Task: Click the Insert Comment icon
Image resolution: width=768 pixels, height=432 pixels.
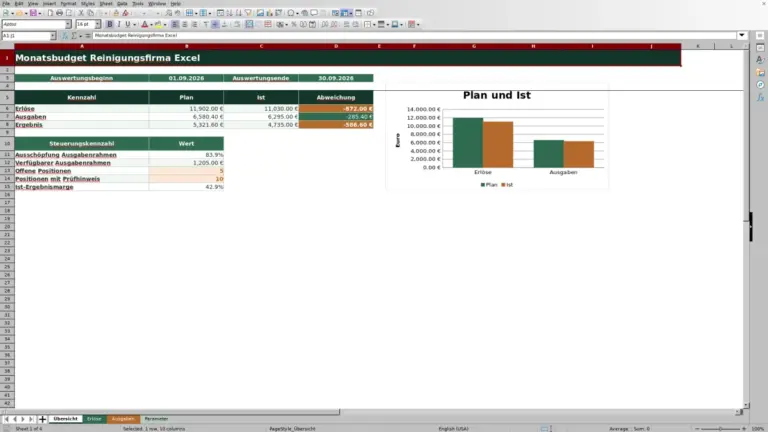Action: (314, 13)
